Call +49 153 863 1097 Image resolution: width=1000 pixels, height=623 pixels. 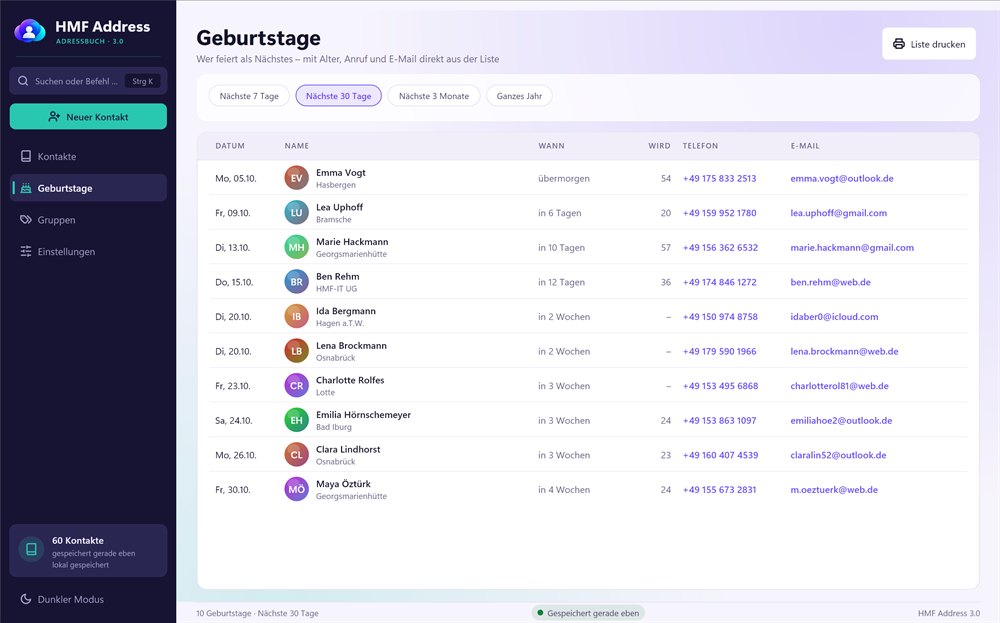click(719, 420)
